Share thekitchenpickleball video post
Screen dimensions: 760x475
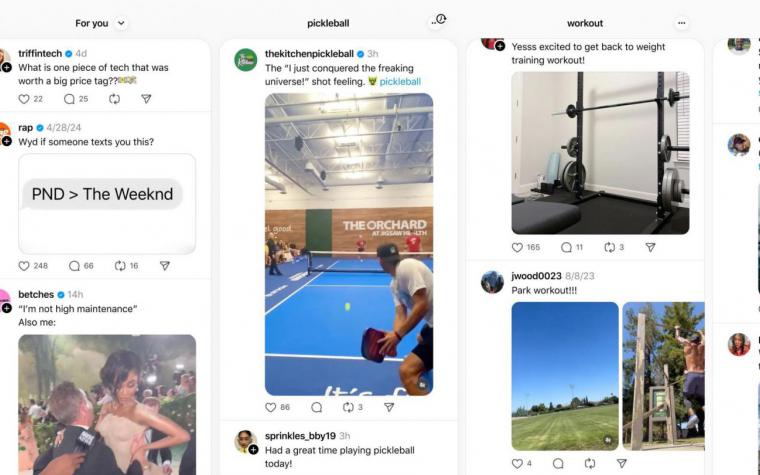pyautogui.click(x=389, y=407)
